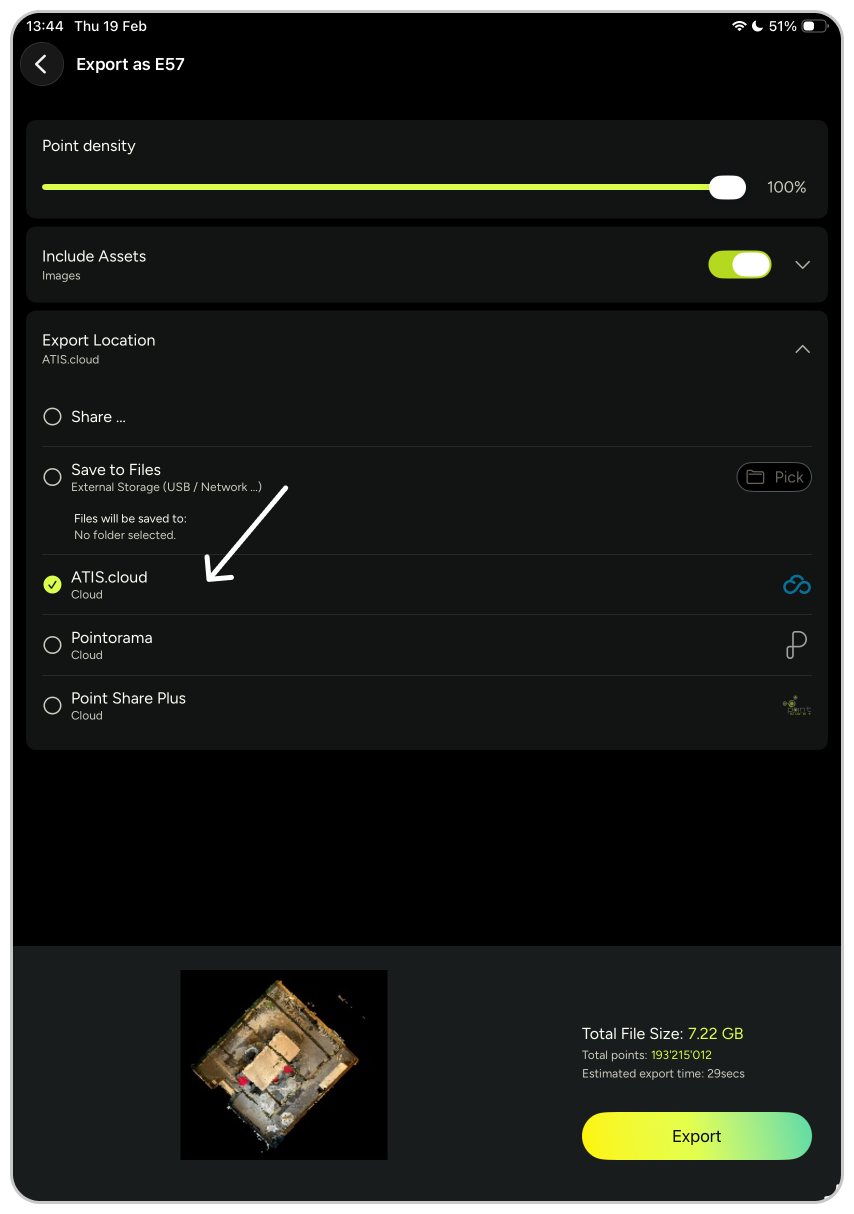Go back using the arrow icon
The image size is (854, 1214).
(42, 64)
